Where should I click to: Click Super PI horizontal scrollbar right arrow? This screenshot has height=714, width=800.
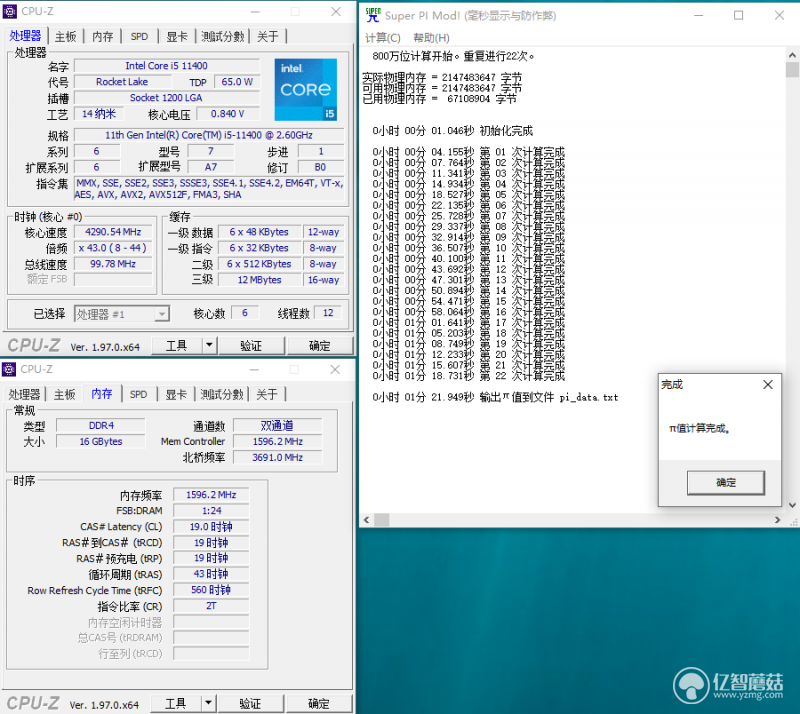click(x=778, y=520)
